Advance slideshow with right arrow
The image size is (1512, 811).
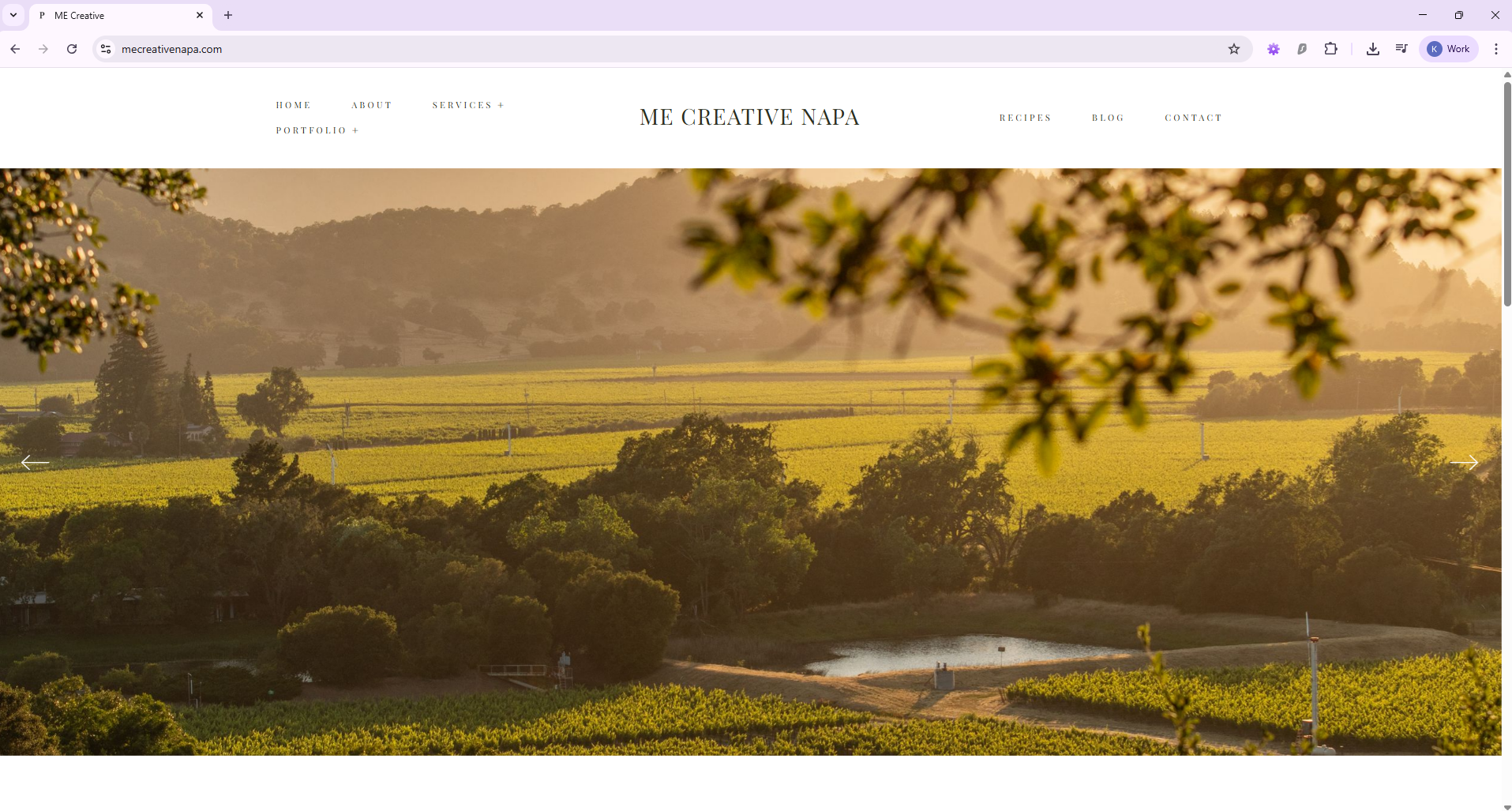pos(1465,463)
